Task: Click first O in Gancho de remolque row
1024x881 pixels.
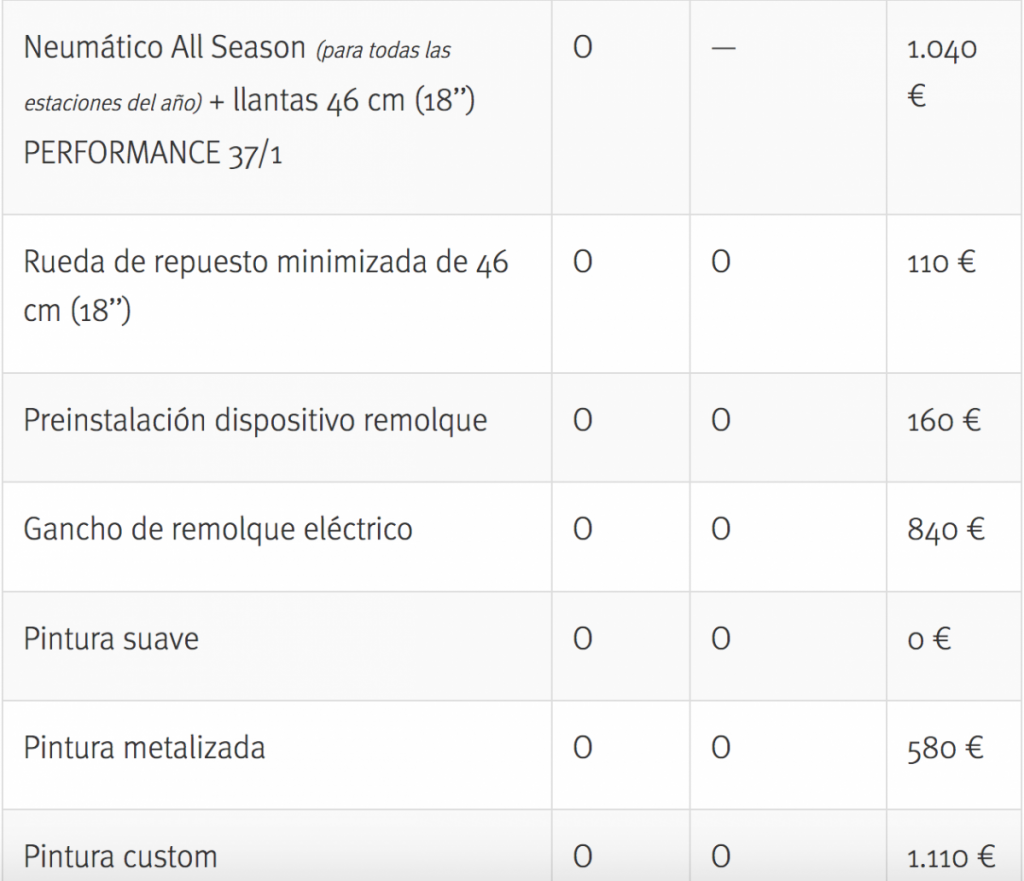Action: (x=583, y=529)
